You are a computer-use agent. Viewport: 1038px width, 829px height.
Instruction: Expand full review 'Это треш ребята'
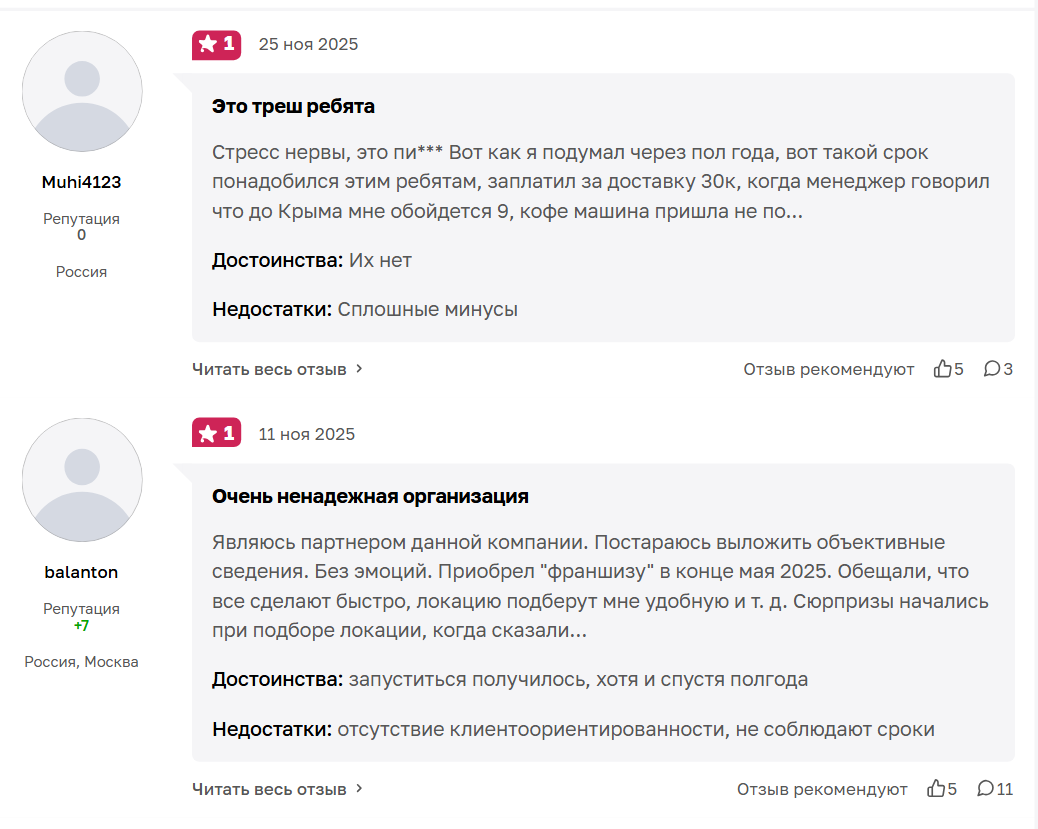[x=277, y=369]
